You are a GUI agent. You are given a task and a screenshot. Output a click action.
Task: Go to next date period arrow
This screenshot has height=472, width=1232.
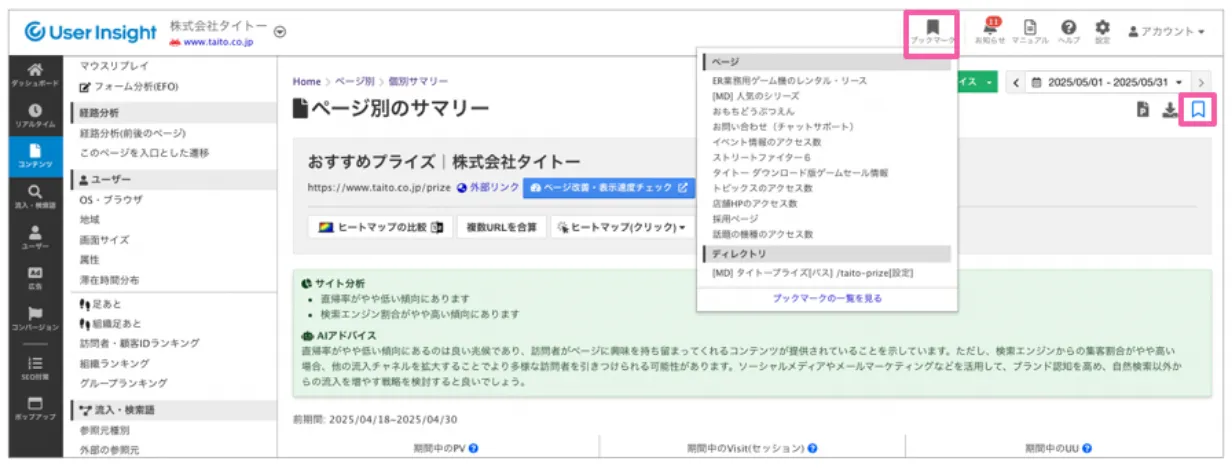coord(1202,82)
